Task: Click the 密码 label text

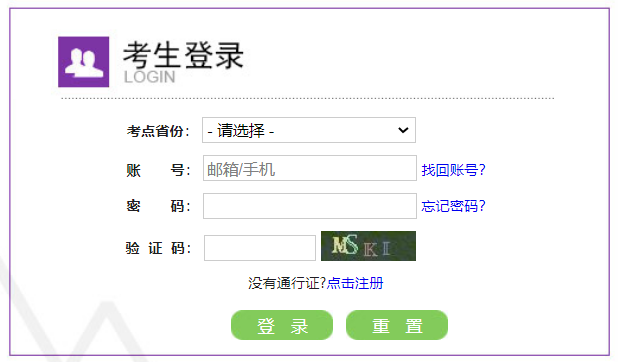Action: (x=158, y=206)
